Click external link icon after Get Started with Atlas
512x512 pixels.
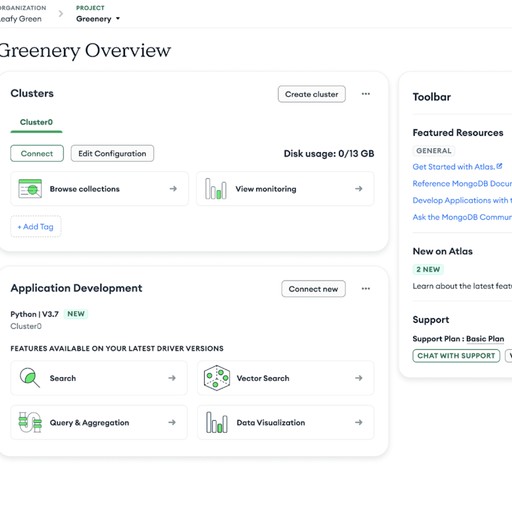(x=499, y=166)
